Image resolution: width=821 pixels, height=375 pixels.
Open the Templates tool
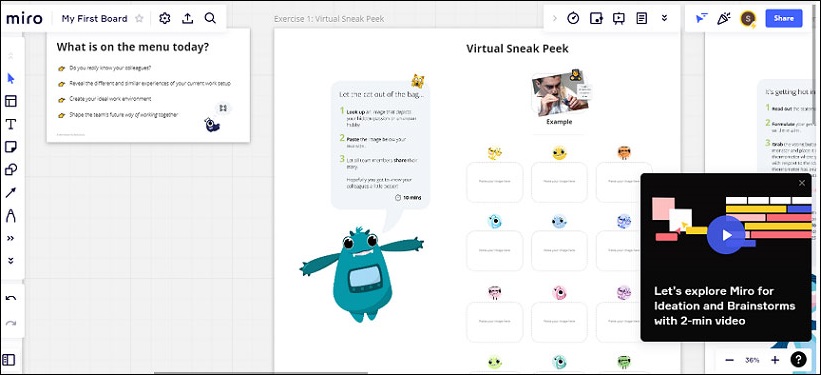tap(11, 101)
